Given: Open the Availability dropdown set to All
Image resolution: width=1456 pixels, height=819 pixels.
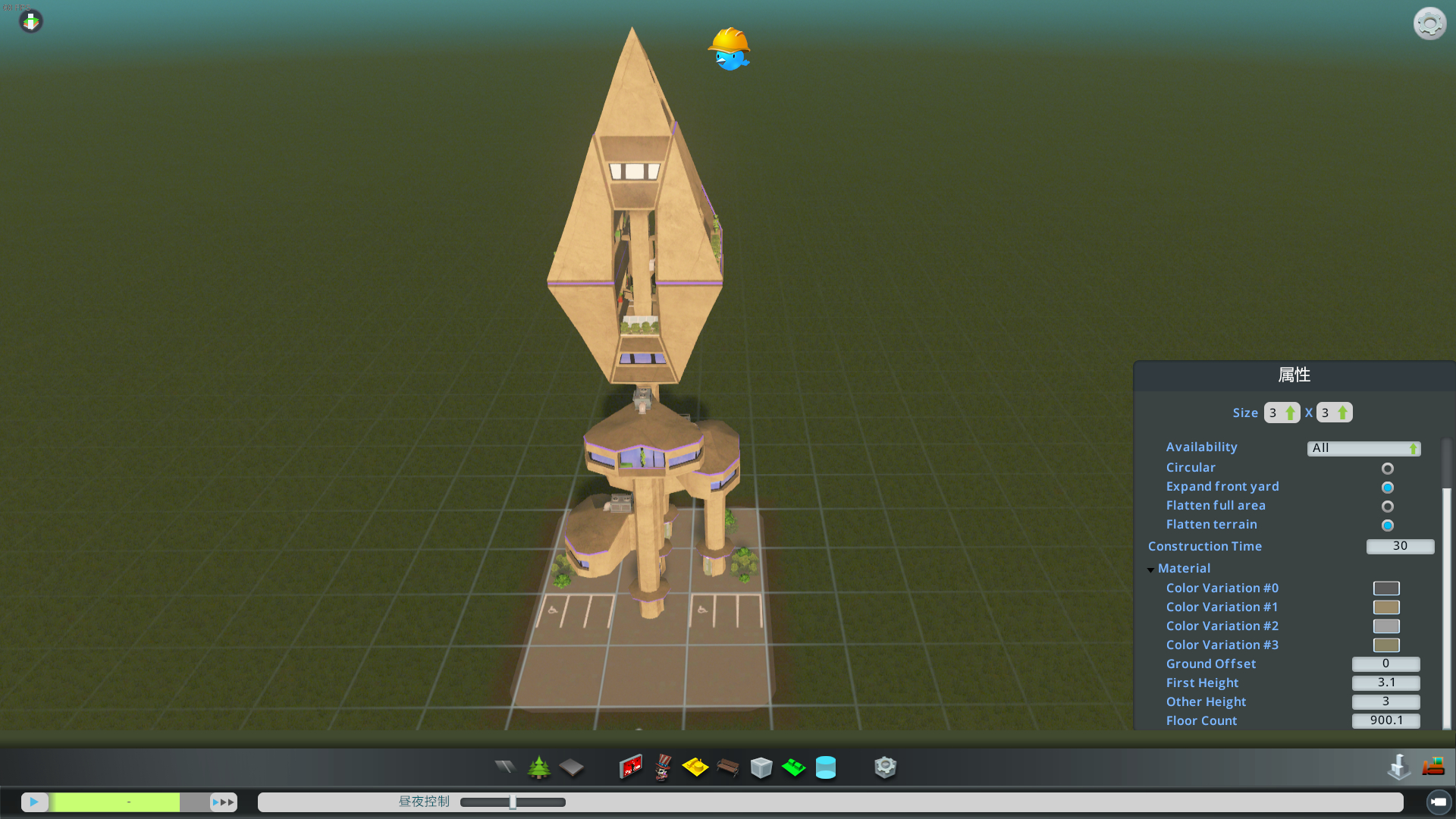Looking at the screenshot, I should tap(1363, 448).
